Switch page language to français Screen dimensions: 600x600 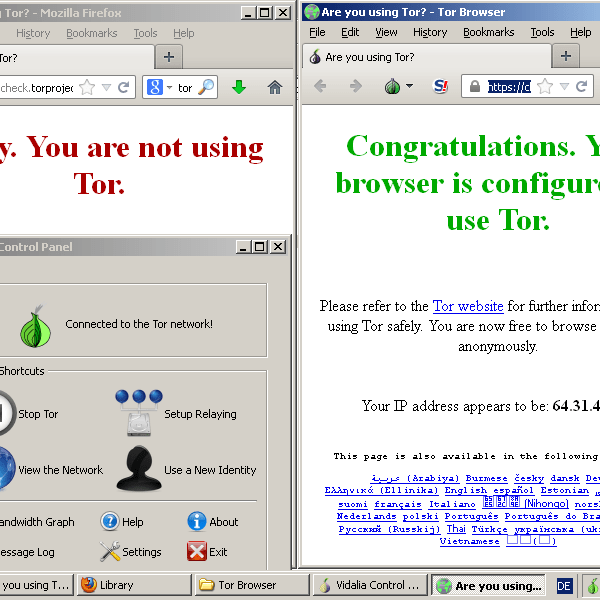click(x=398, y=504)
